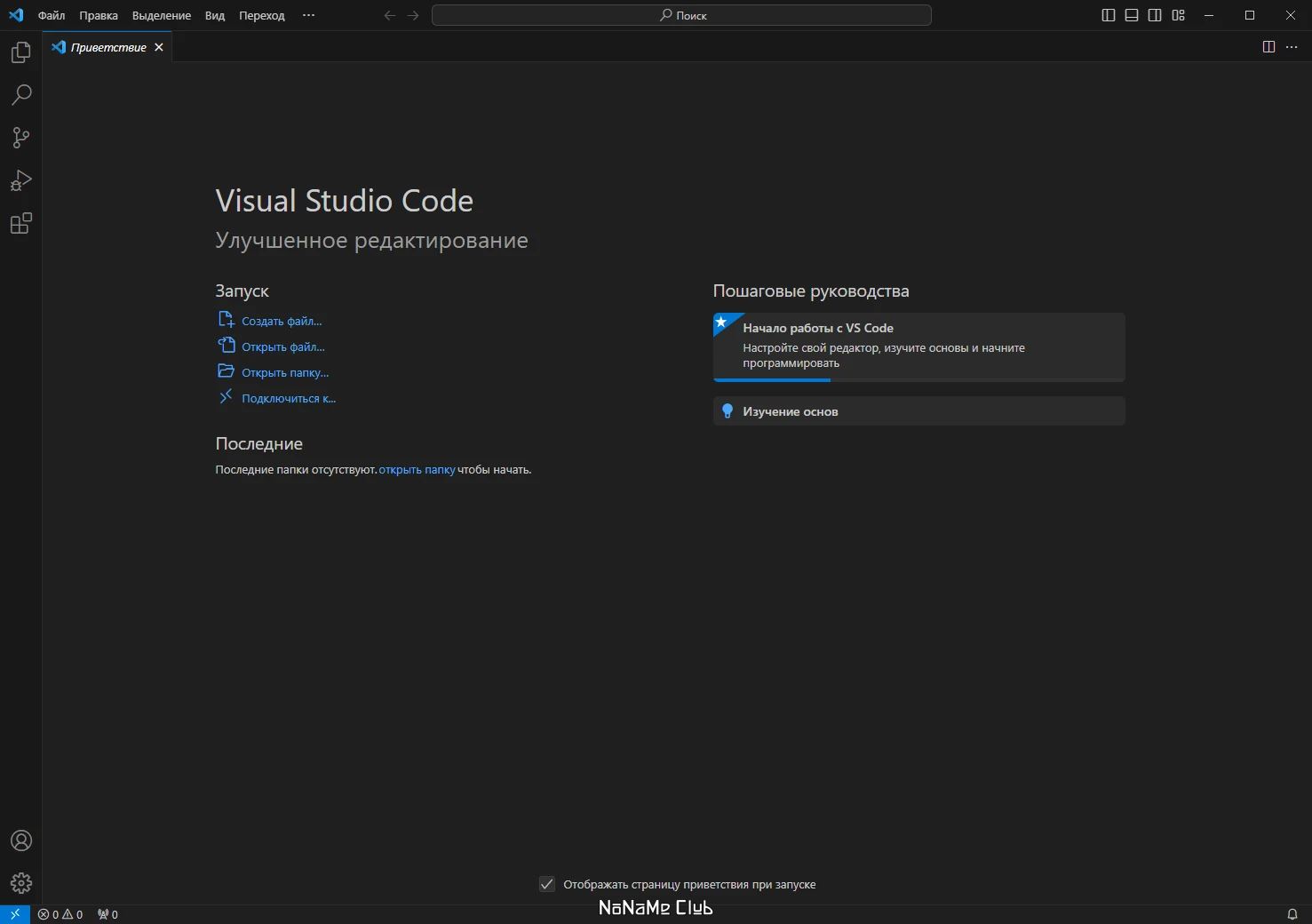Click the открыть папку link under Последние
1312x924 pixels.
(417, 469)
